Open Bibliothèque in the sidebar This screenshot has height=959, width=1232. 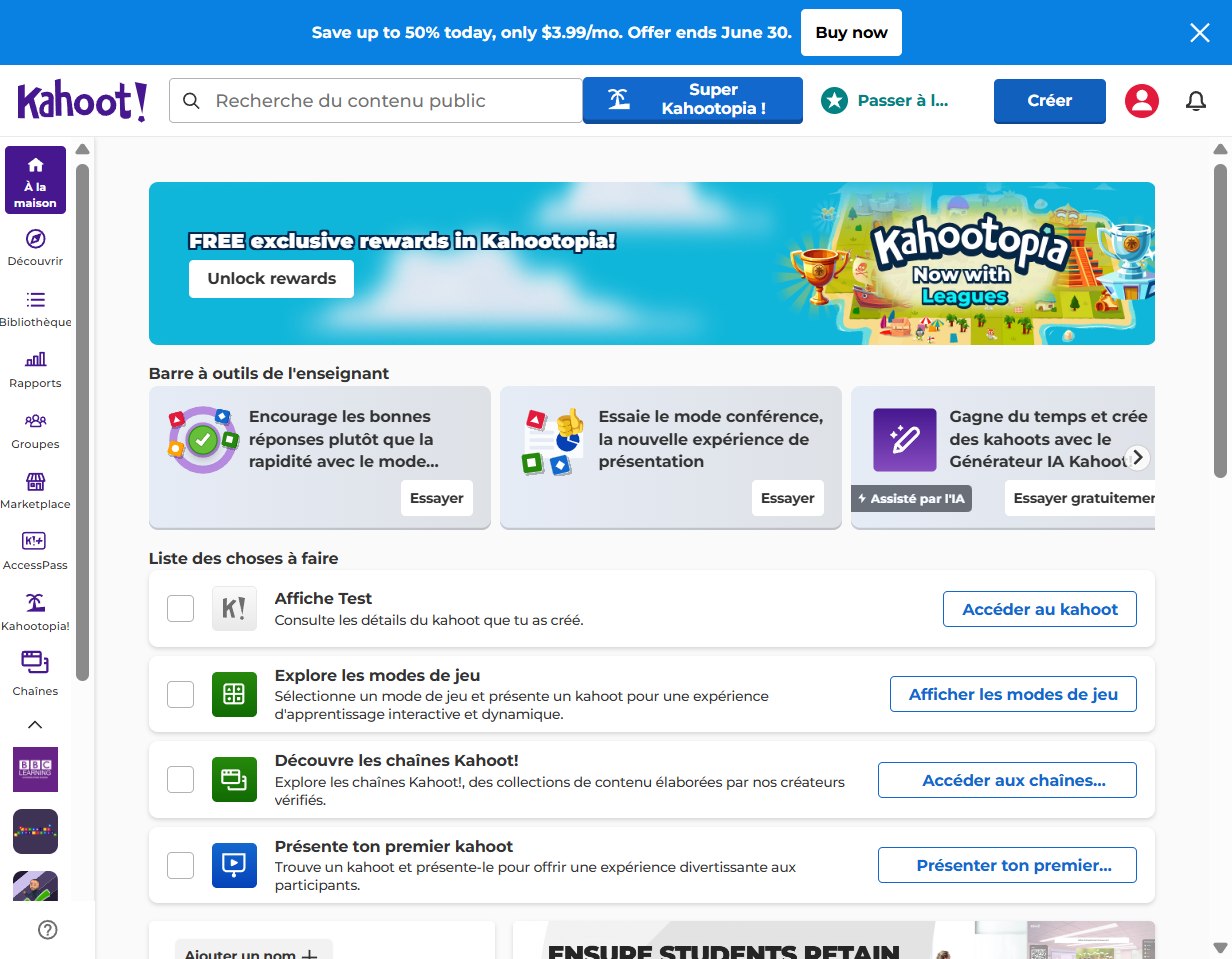click(35, 309)
